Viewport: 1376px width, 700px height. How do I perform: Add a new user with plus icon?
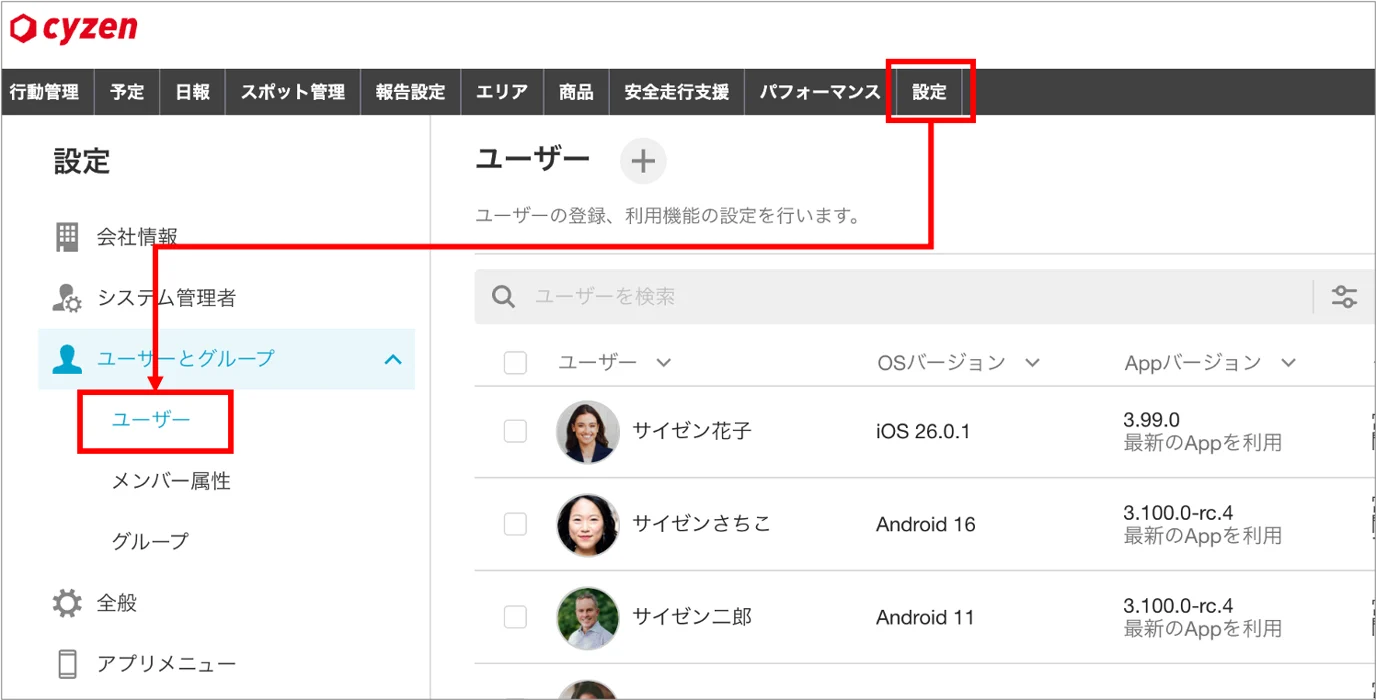[643, 161]
